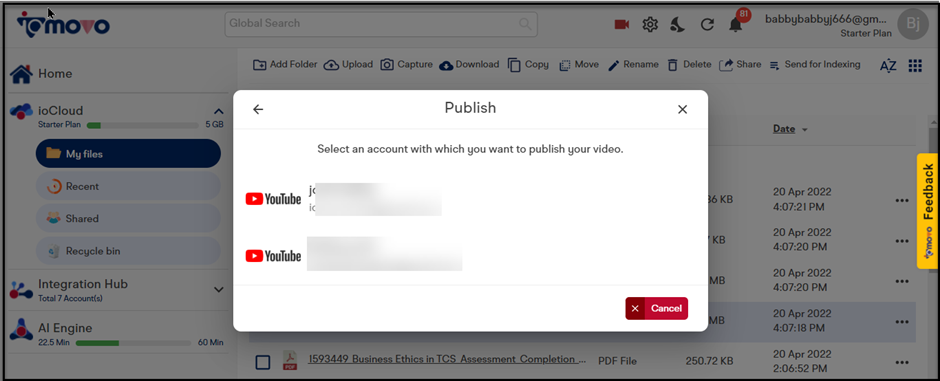
Task: Click the My files folder icon
Action: pos(54,153)
